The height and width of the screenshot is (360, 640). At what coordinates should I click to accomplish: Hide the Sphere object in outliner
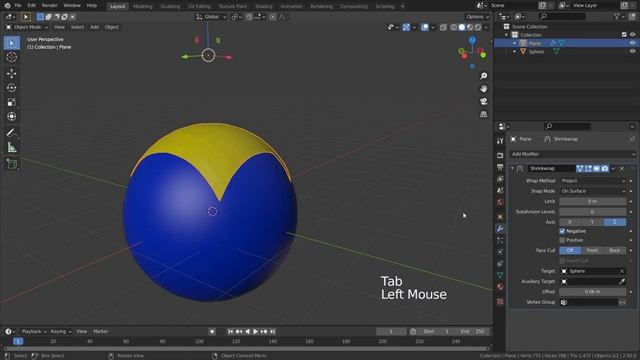pyautogui.click(x=632, y=52)
